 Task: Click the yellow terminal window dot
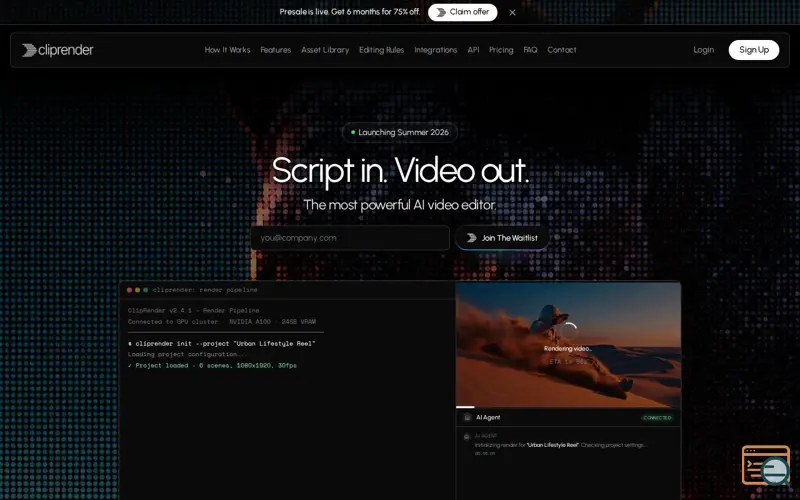tap(137, 290)
